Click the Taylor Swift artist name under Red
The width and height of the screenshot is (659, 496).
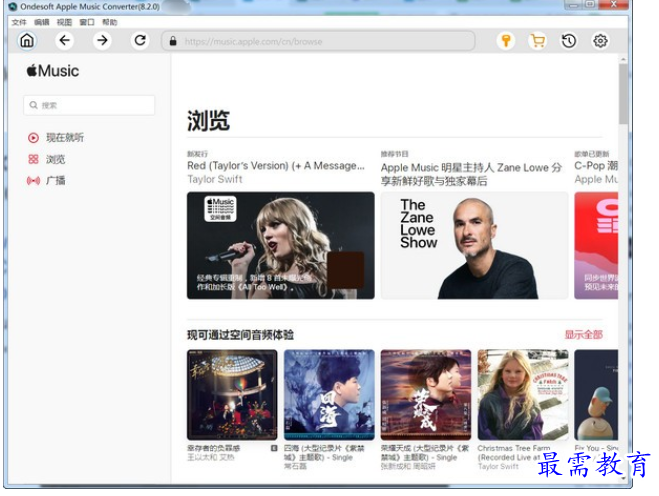(x=215, y=179)
